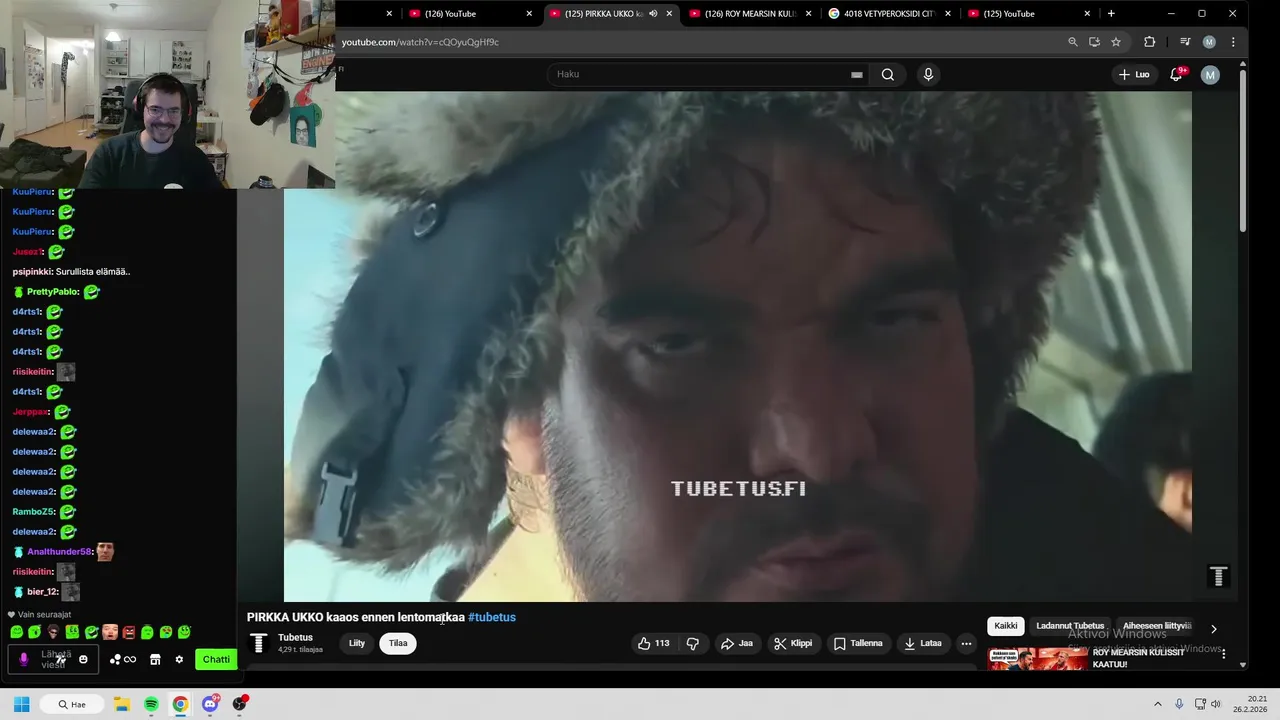Click the browser address bar URL
This screenshot has height=720, width=1280.
[420, 42]
